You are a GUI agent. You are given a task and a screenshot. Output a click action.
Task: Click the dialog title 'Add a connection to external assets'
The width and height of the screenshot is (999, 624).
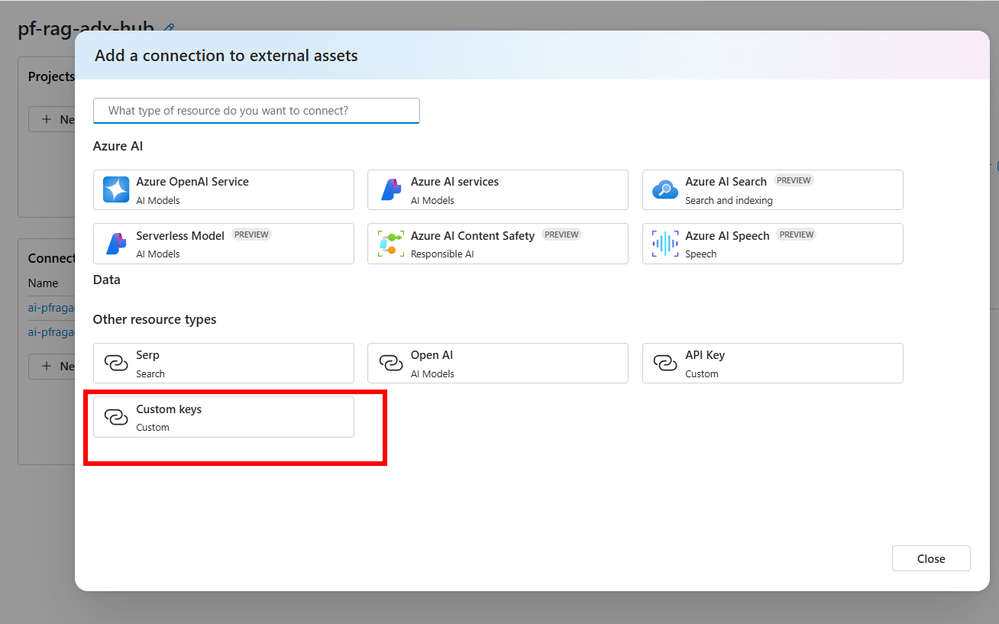click(226, 55)
